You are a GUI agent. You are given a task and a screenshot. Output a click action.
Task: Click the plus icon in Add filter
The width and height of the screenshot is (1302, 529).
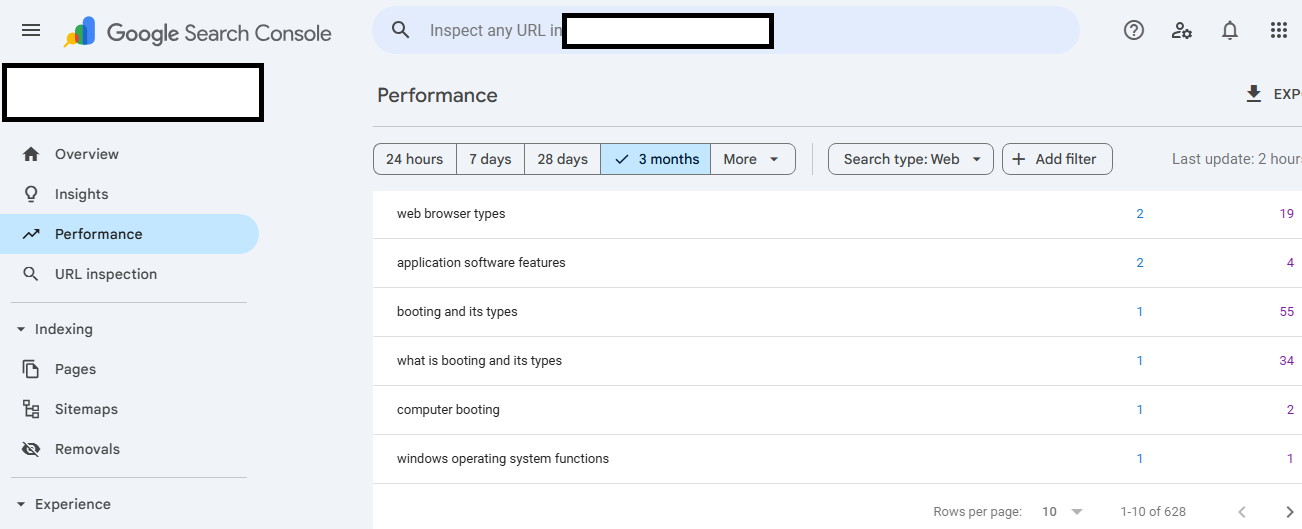pyautogui.click(x=1019, y=159)
